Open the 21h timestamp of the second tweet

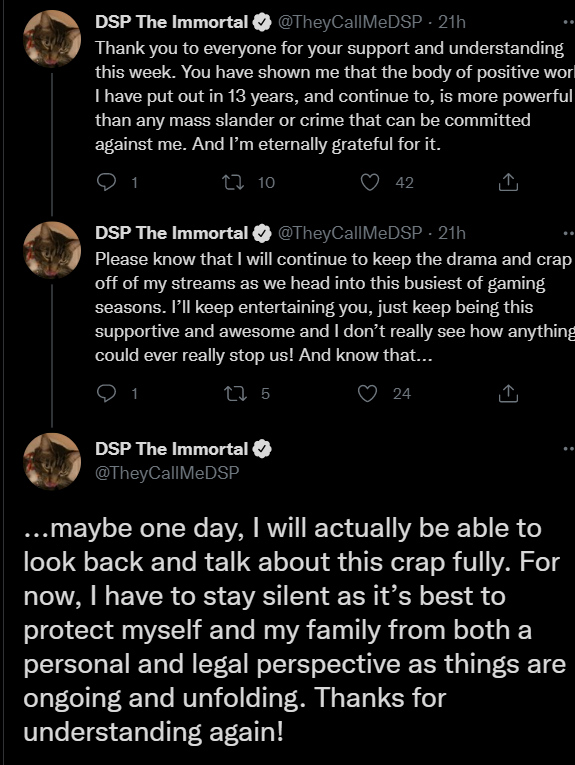[452, 233]
